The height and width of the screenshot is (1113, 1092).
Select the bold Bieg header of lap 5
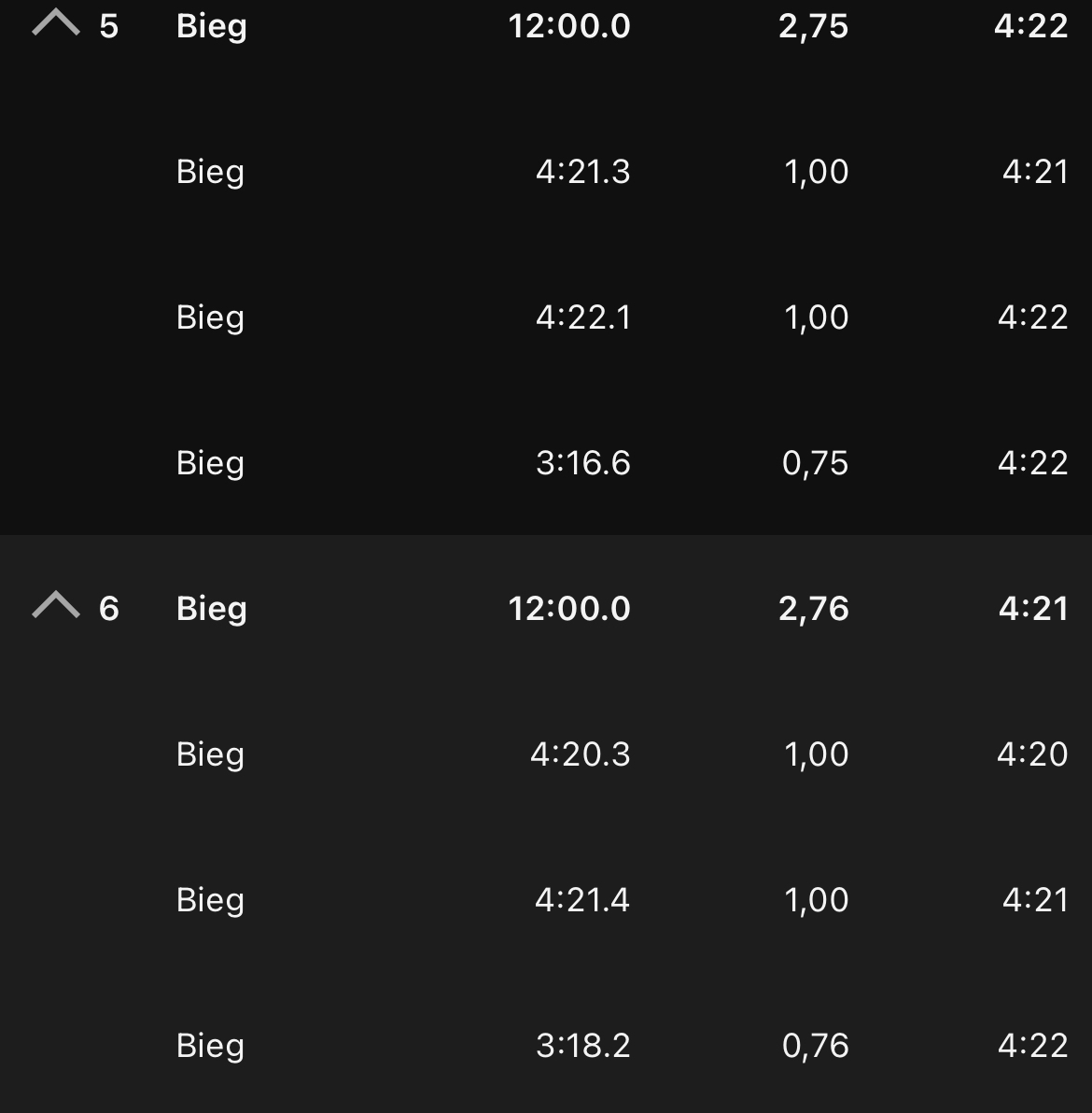click(x=212, y=26)
